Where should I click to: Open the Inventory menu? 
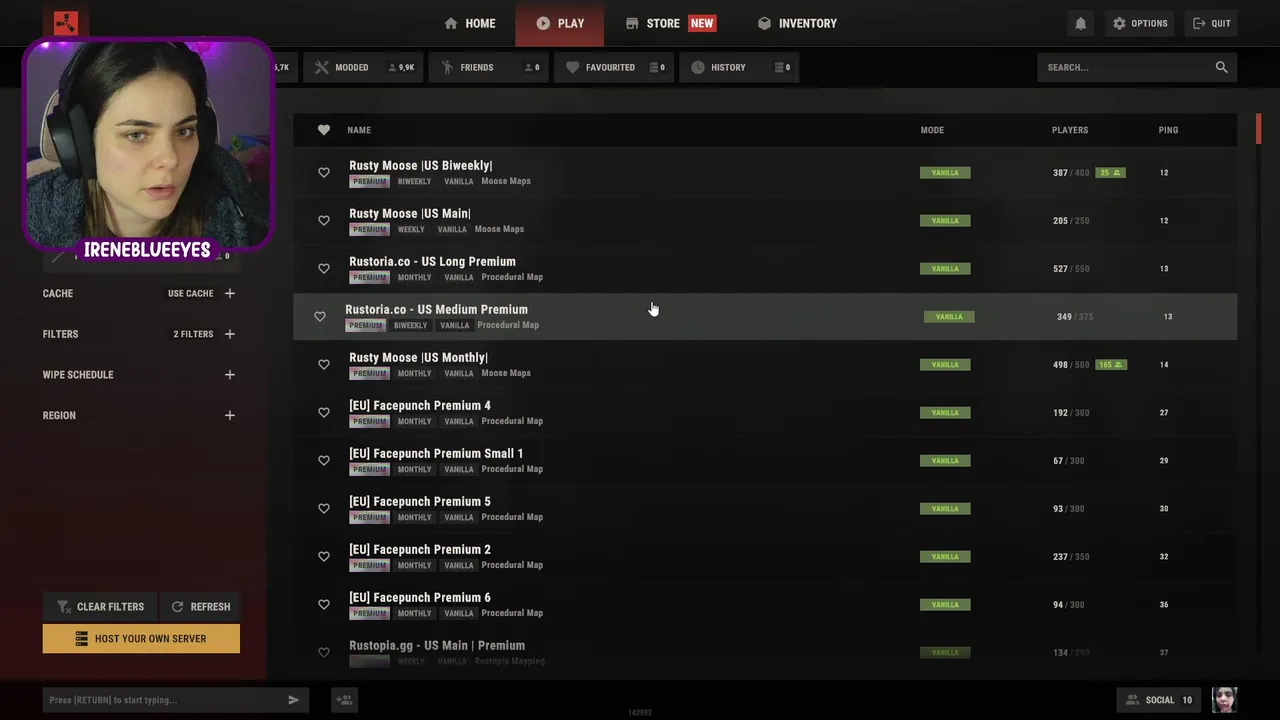797,23
